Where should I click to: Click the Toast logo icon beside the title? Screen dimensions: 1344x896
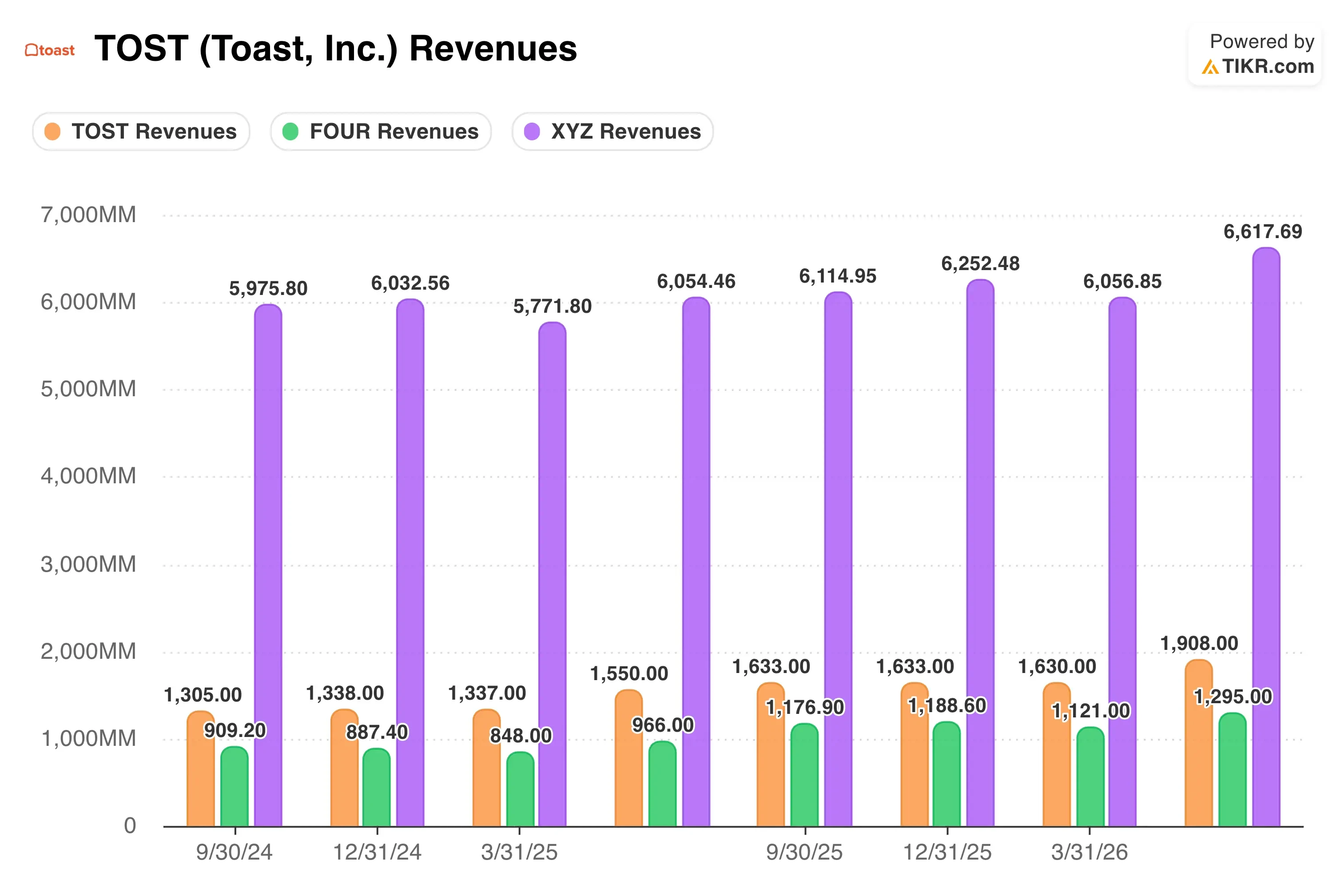pyautogui.click(x=50, y=50)
